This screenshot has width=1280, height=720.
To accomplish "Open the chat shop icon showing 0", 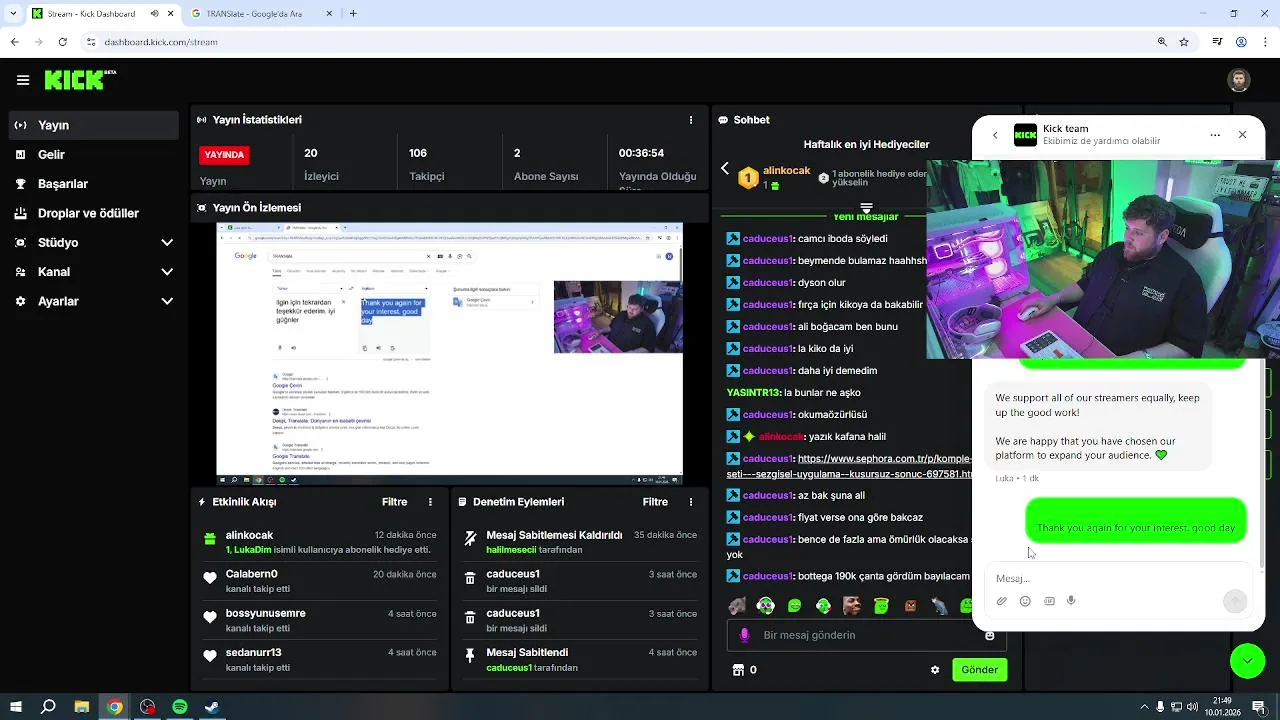I will [745, 670].
